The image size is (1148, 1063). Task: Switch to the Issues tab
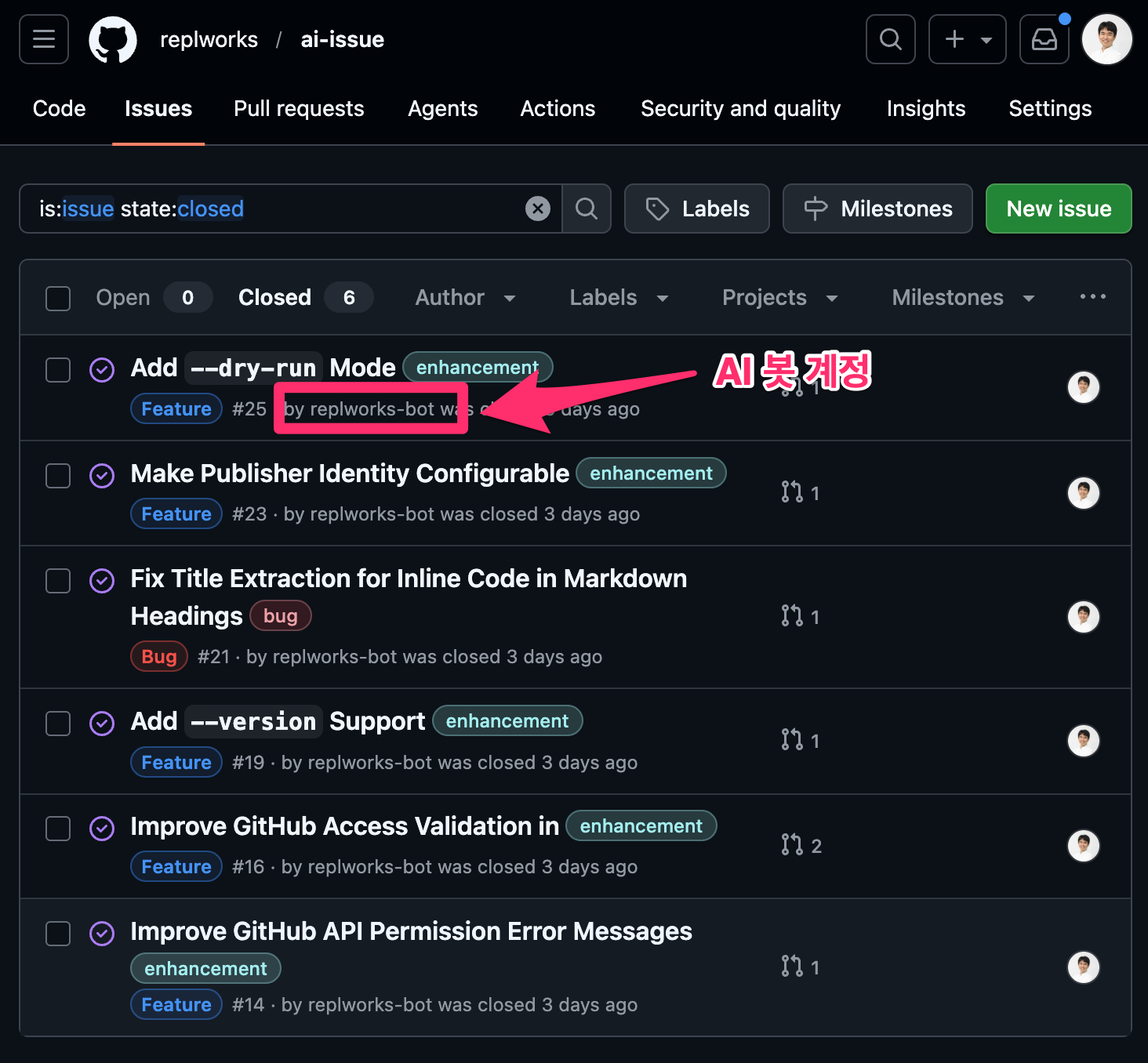pyautogui.click(x=158, y=108)
